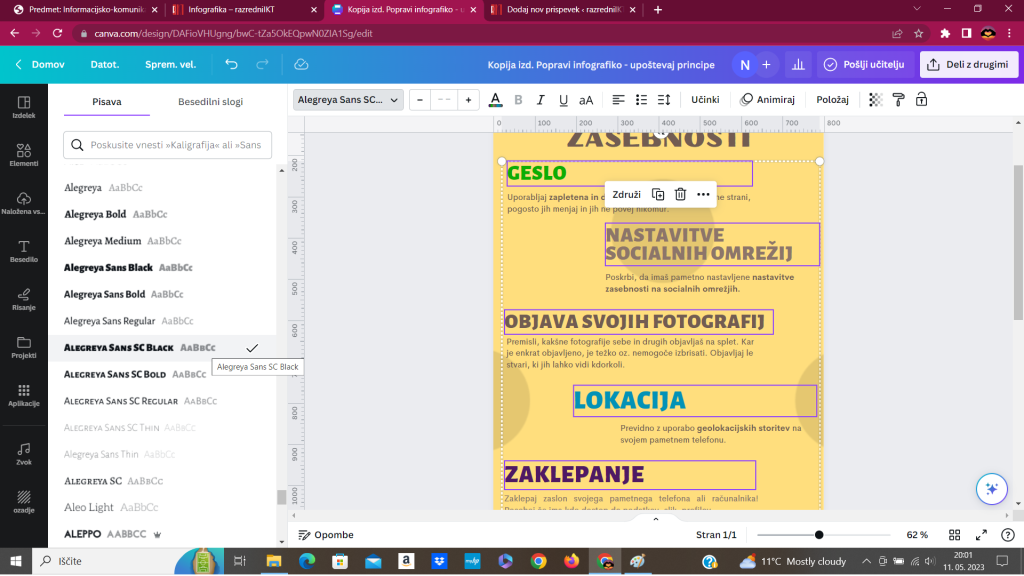Open the Izdelek (Design) sidebar panel

coord(24,107)
